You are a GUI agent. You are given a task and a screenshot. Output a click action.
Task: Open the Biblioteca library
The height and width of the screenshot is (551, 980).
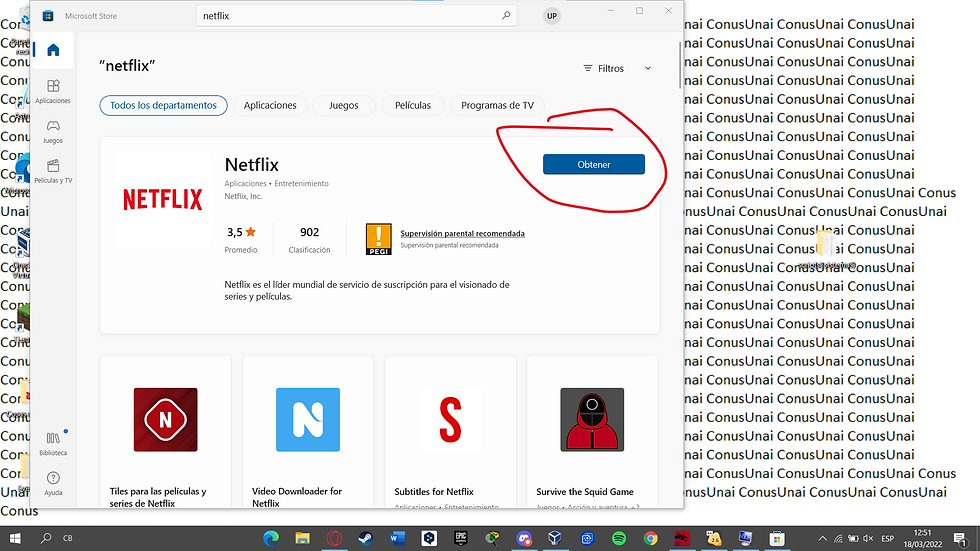pos(53,444)
